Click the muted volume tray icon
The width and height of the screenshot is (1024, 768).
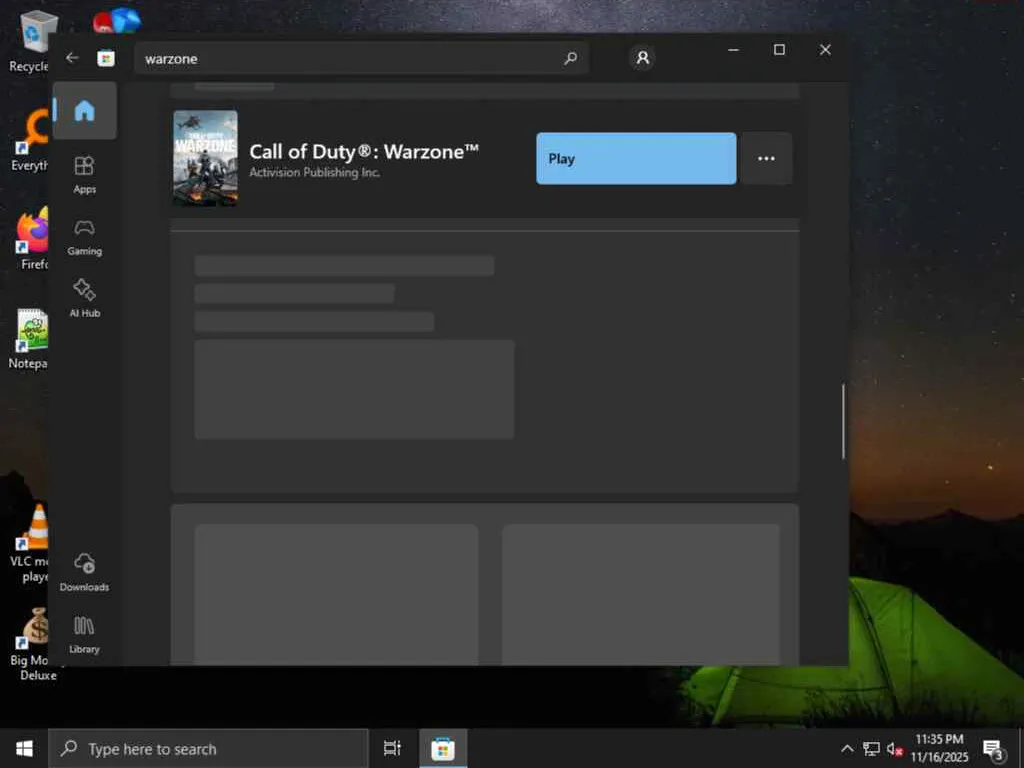[x=895, y=748]
